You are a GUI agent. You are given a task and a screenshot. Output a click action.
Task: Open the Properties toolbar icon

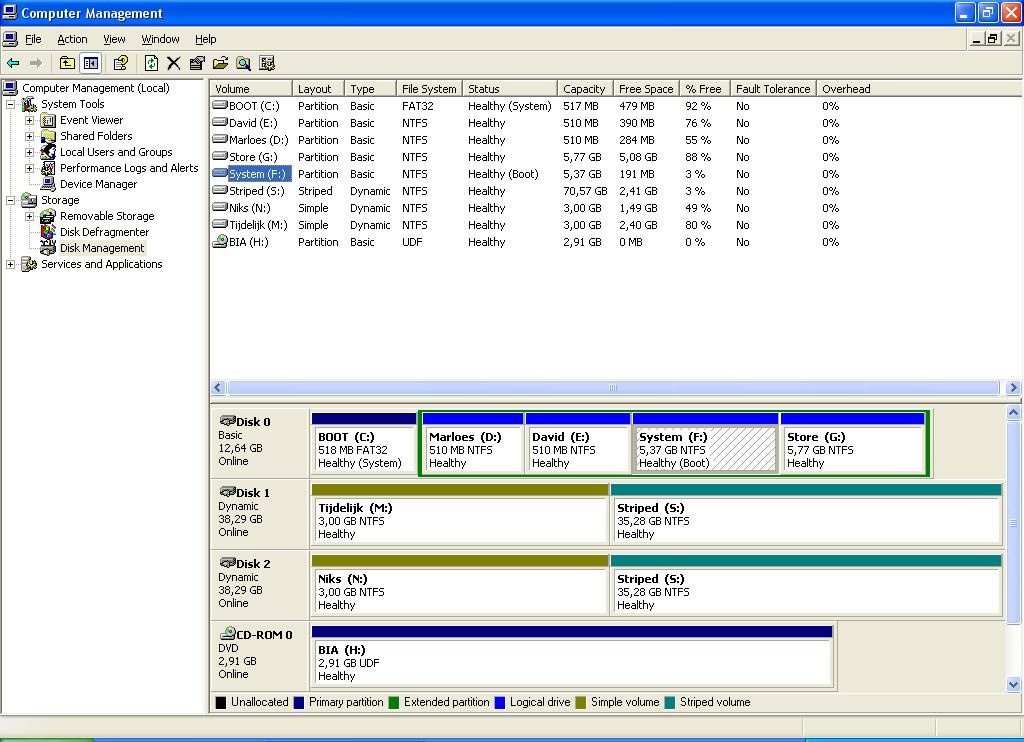(x=197, y=63)
